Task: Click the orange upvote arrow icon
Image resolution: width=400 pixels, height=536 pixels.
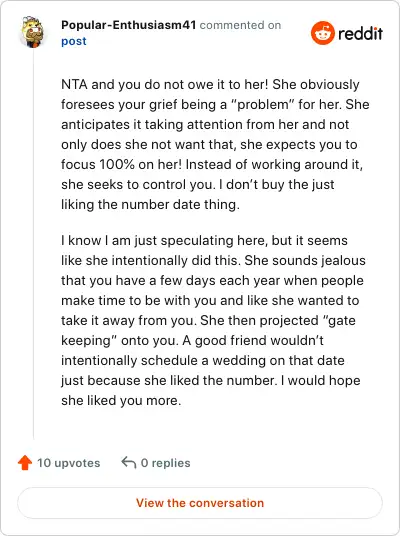Action: click(25, 463)
